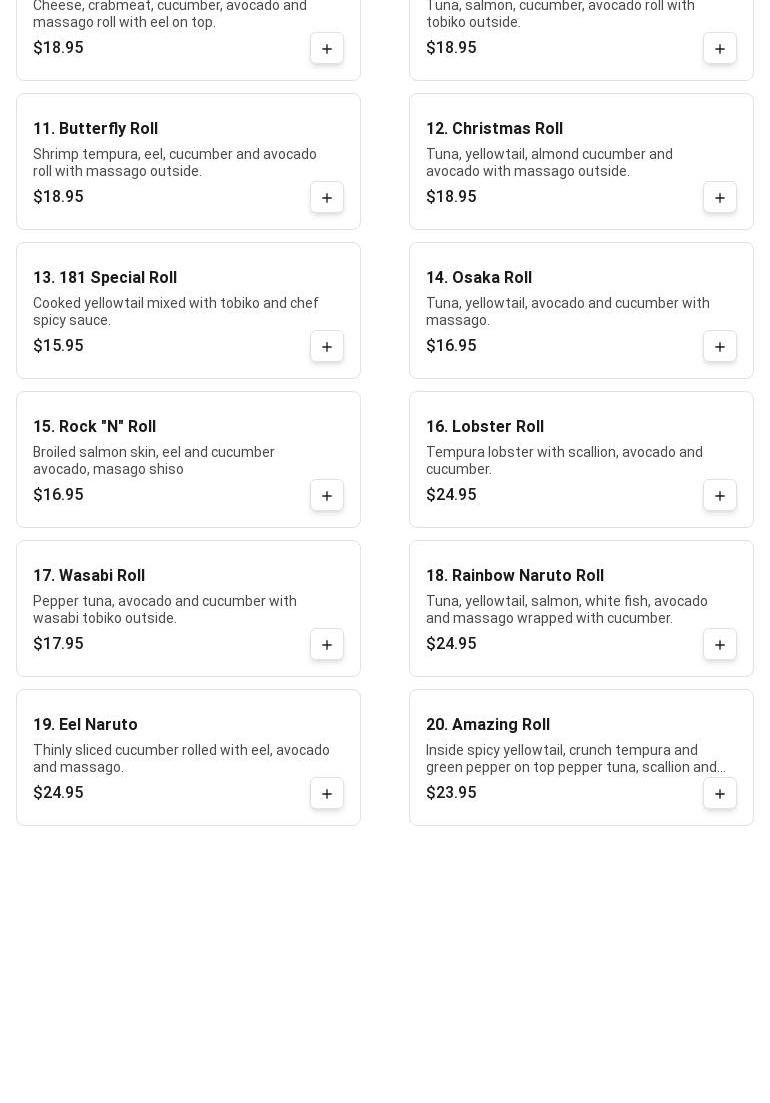
Task: Click plus icon on 15. Rock "N" Roll
Action: pos(327,496)
